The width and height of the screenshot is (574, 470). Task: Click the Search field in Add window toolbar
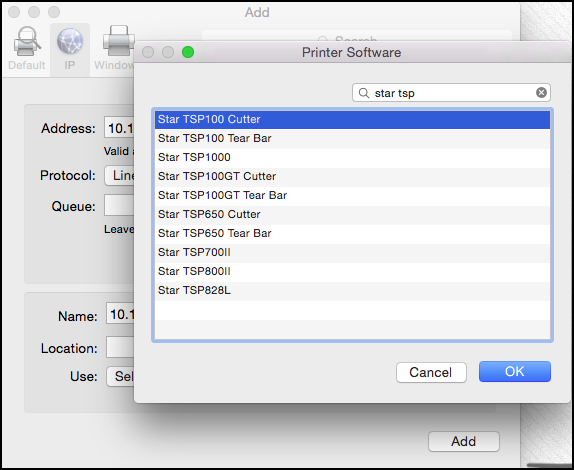357,37
